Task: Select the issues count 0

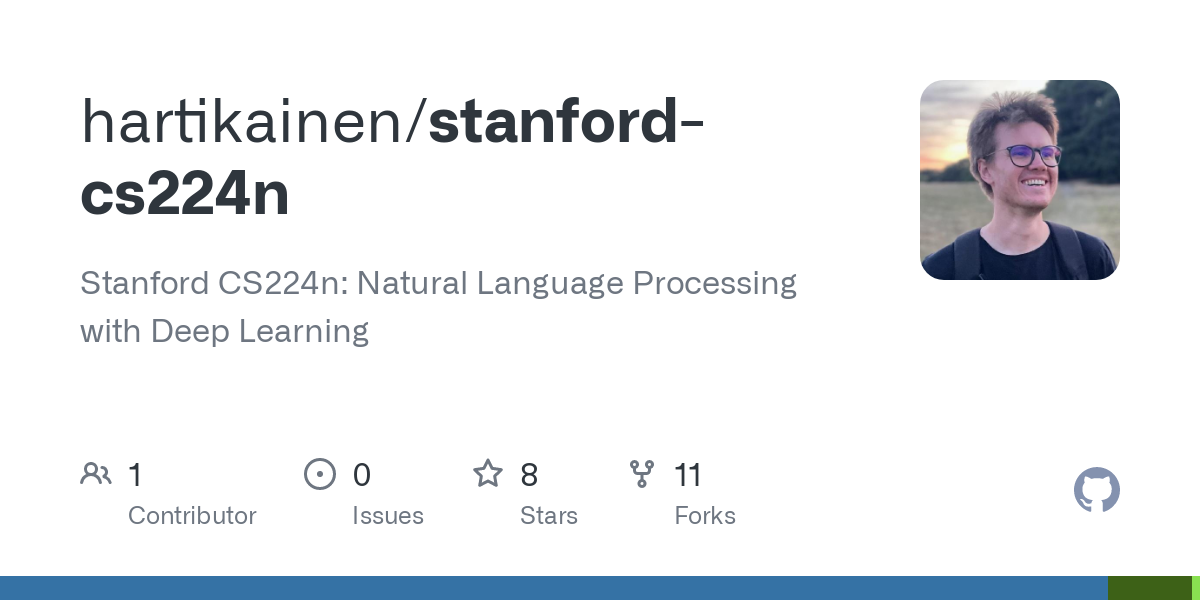Action: pos(362,474)
